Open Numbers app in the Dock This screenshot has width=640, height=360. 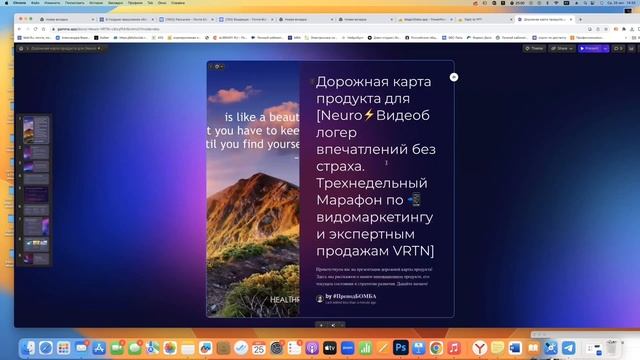(365, 348)
